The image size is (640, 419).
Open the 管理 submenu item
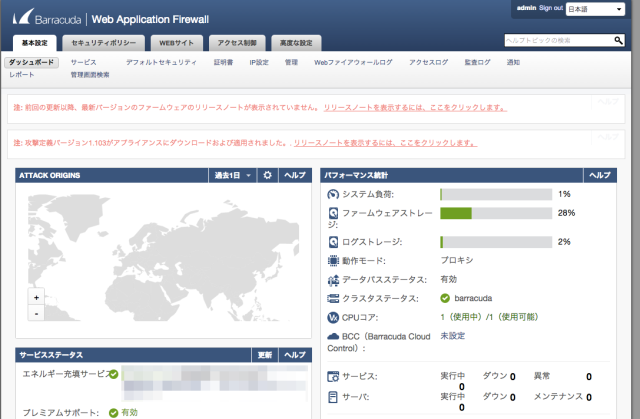291,62
